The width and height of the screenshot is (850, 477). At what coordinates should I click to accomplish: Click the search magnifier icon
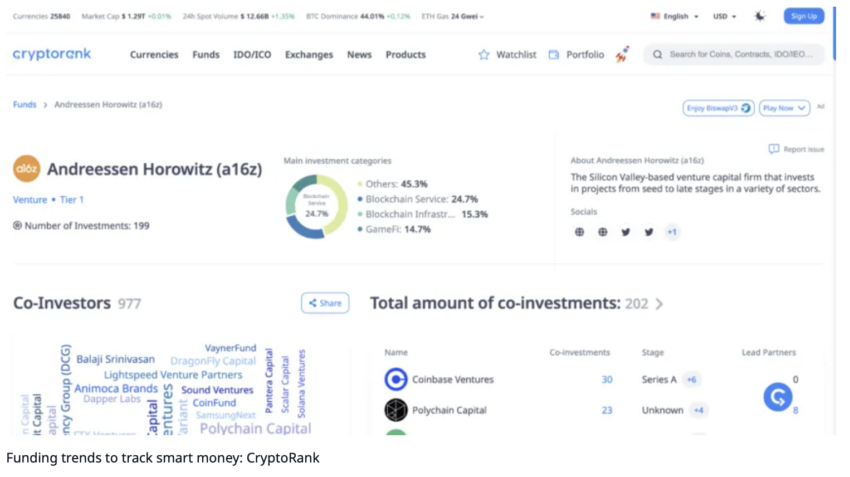pyautogui.click(x=658, y=55)
